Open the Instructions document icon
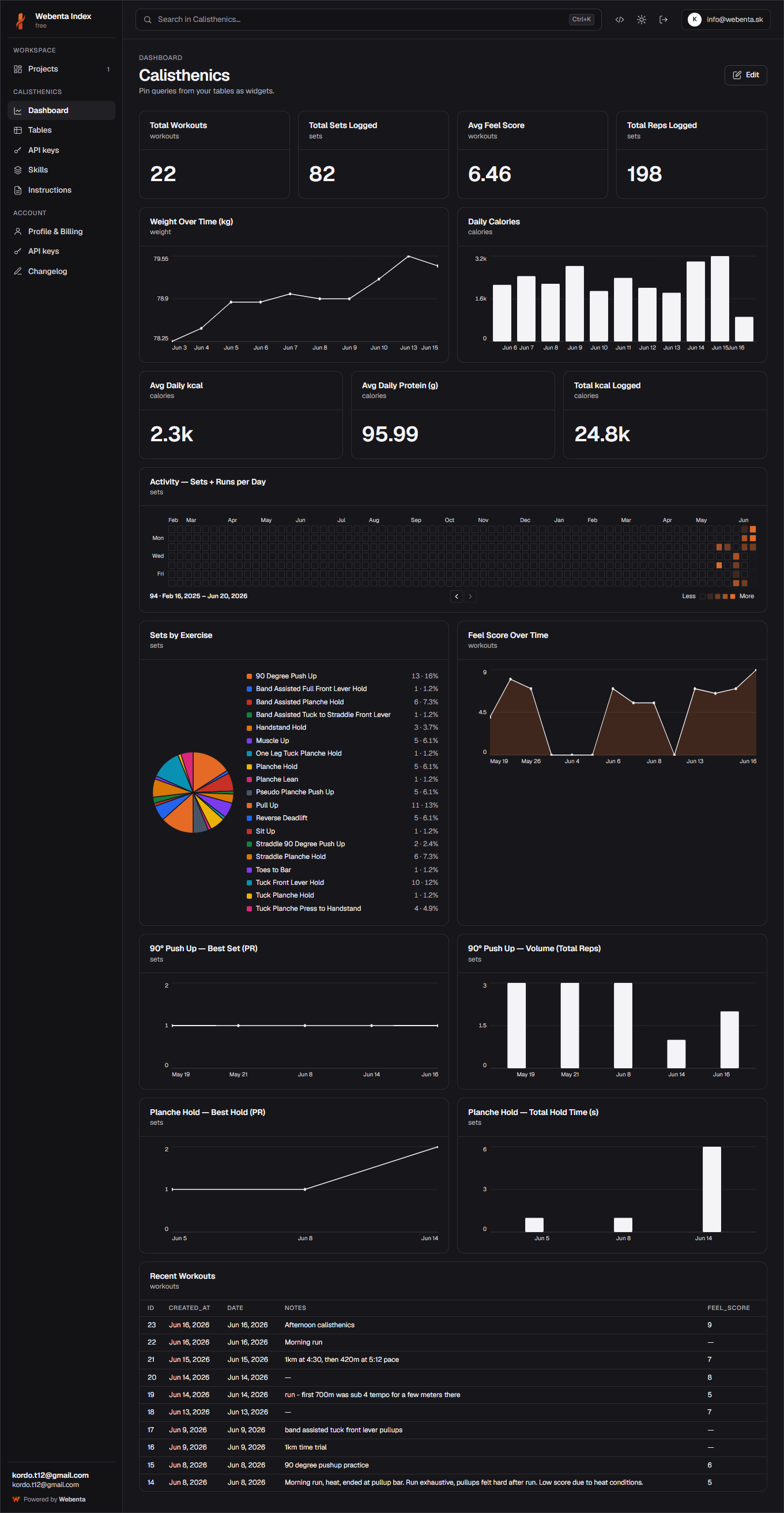The width and height of the screenshot is (784, 1513). (18, 190)
